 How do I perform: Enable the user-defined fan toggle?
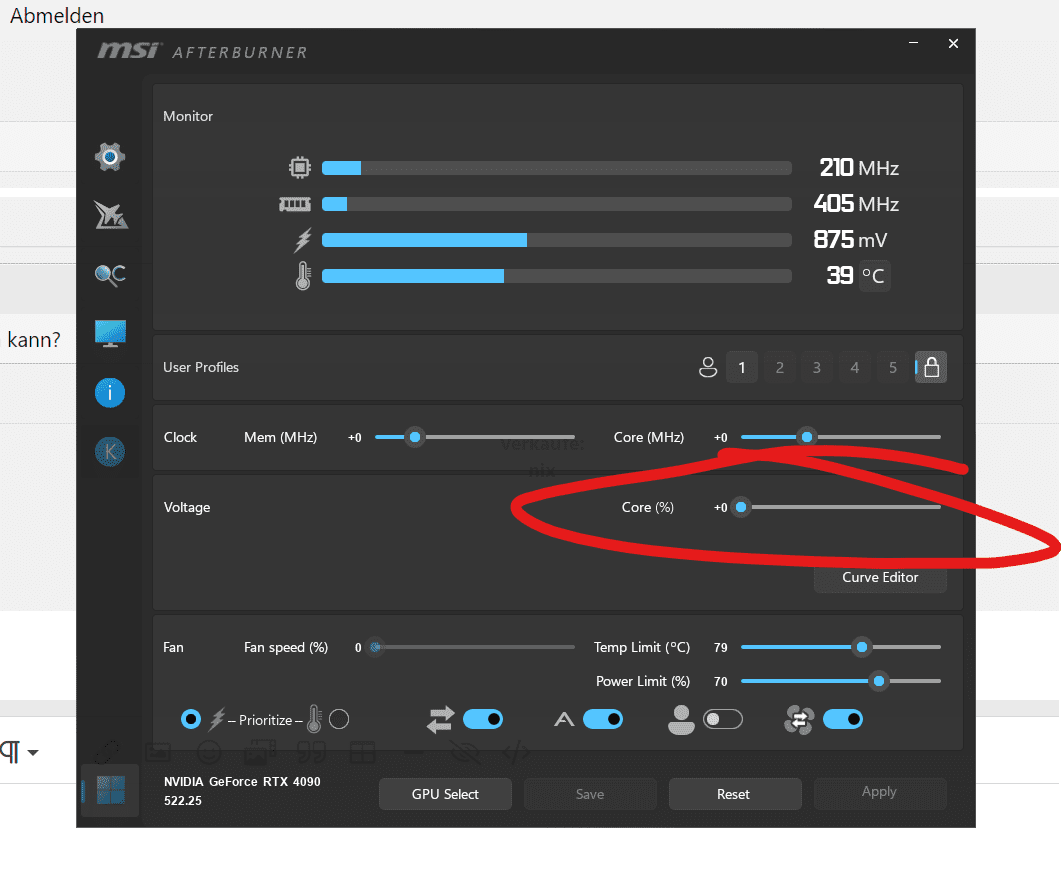(x=723, y=719)
